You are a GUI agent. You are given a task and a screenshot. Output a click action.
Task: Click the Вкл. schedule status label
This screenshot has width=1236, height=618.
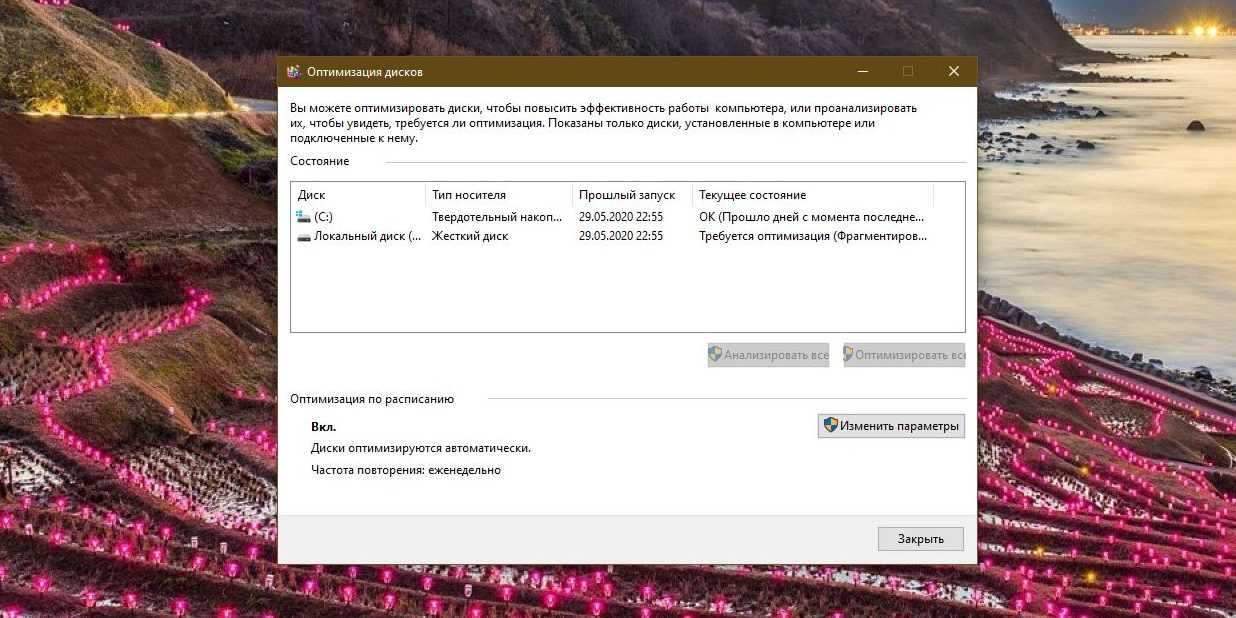[x=323, y=427]
